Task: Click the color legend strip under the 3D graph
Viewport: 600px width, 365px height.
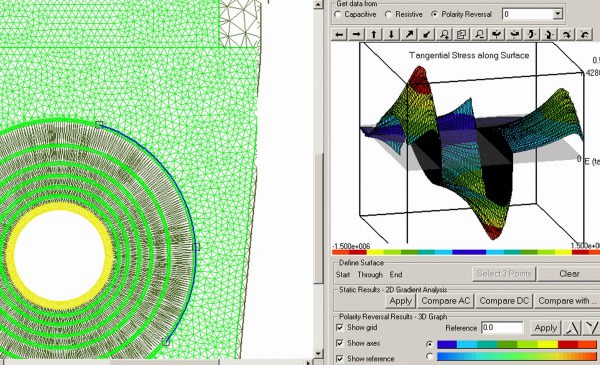Action: click(x=466, y=252)
